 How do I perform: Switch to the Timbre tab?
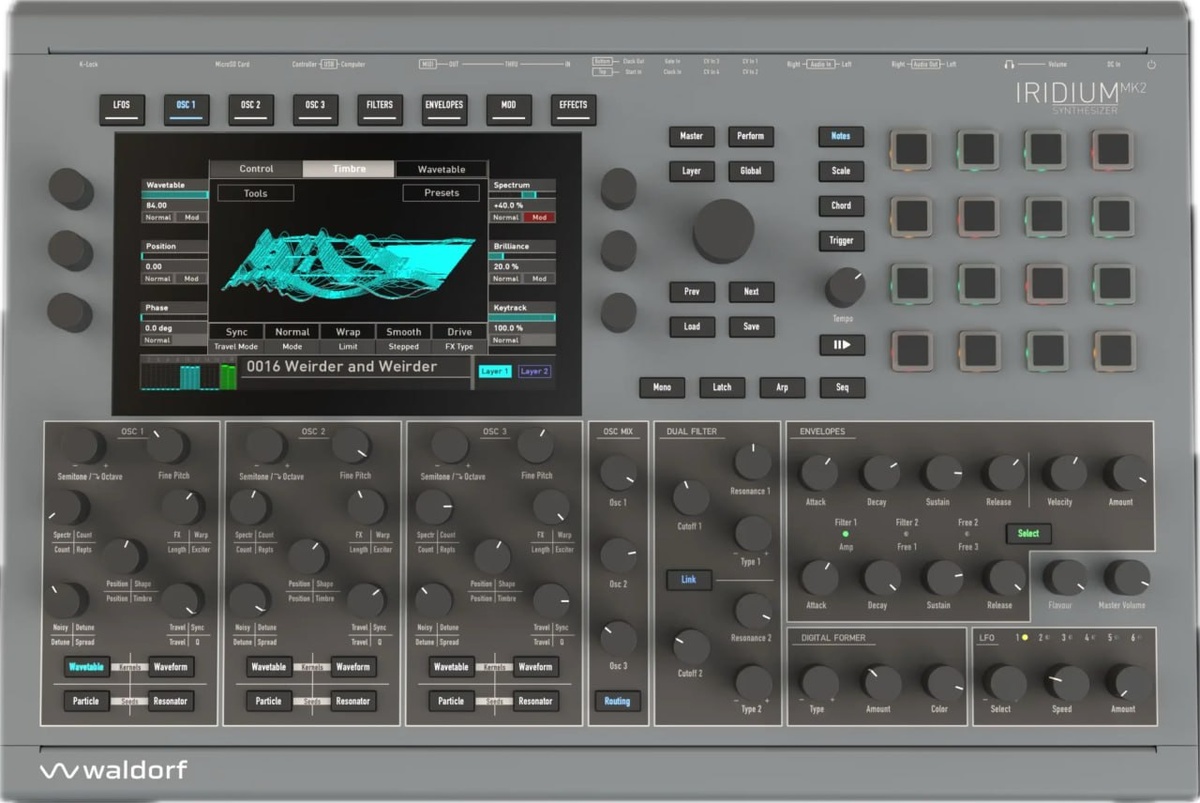pos(349,169)
